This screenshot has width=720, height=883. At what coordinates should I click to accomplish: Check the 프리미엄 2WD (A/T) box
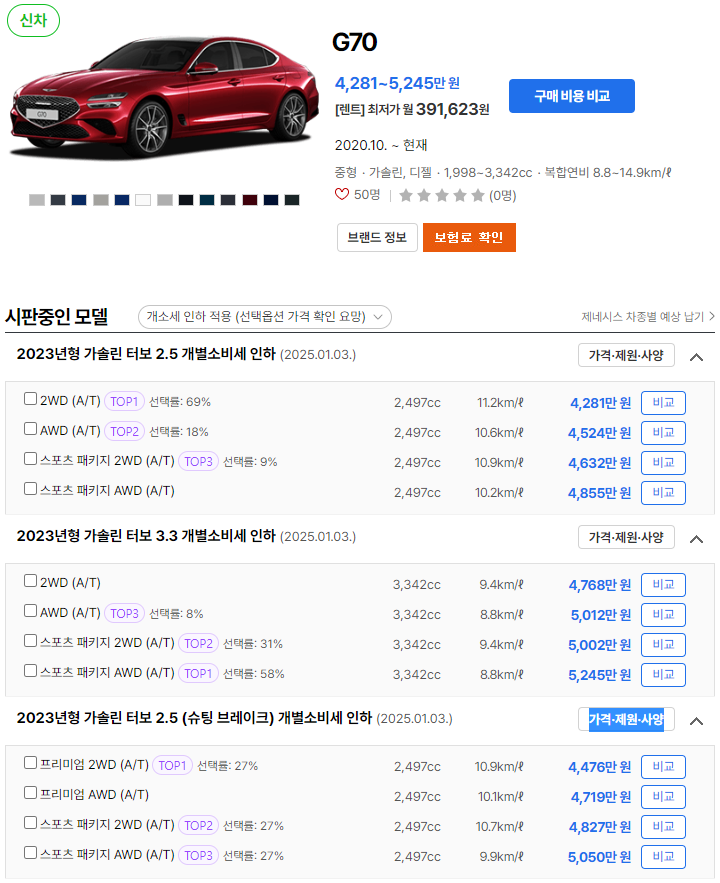coord(30,763)
